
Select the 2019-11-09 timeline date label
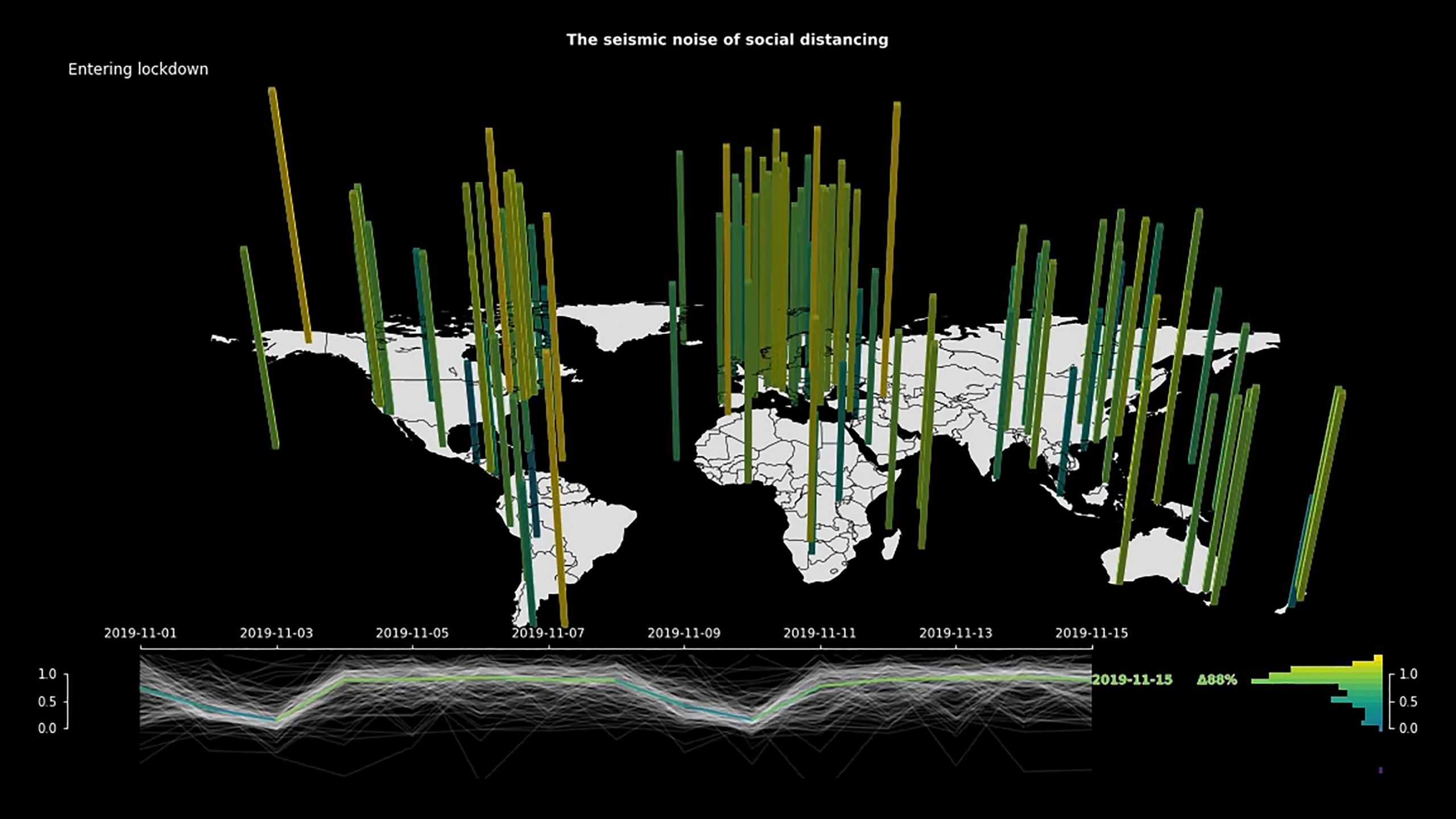tap(684, 633)
